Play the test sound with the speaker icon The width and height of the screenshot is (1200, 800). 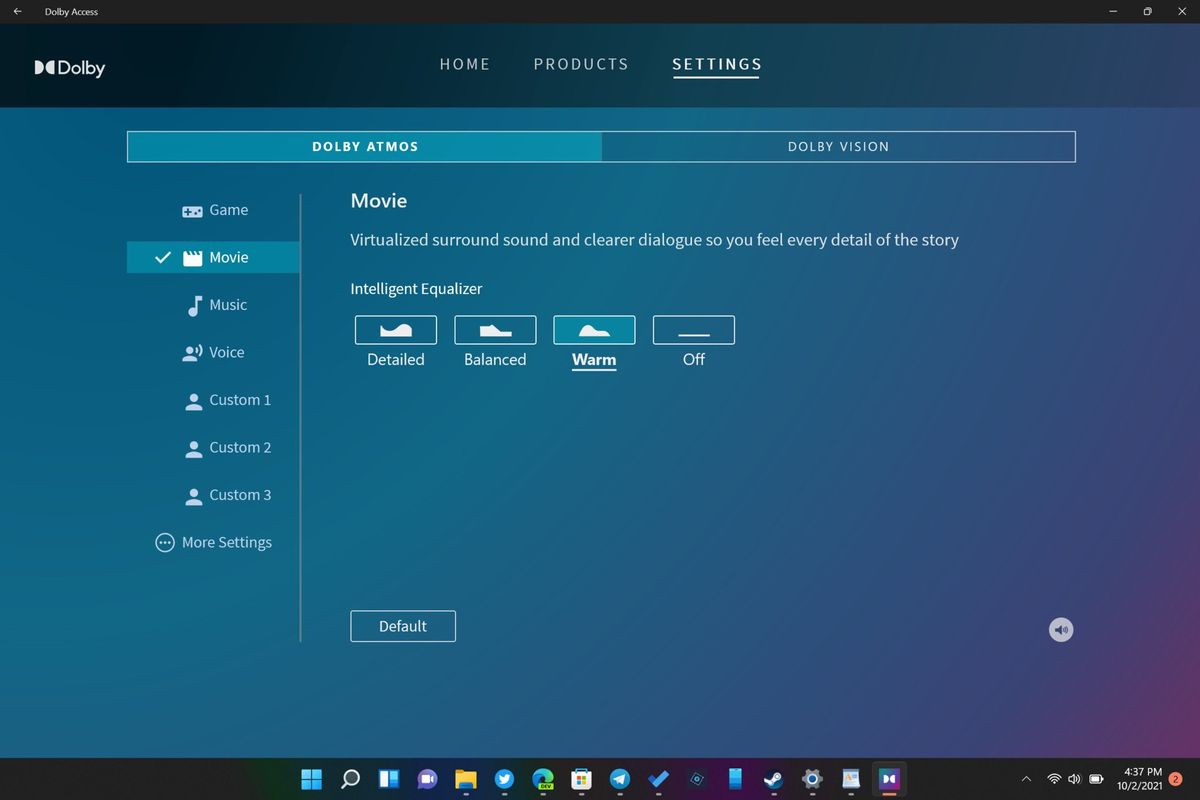(x=1060, y=629)
